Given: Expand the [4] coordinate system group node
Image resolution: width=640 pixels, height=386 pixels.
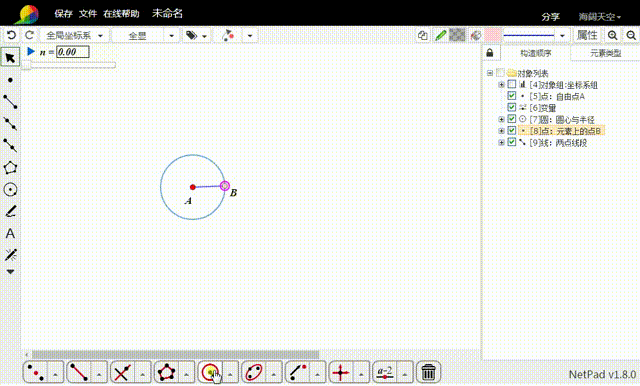Looking at the screenshot, I should click(x=501, y=84).
